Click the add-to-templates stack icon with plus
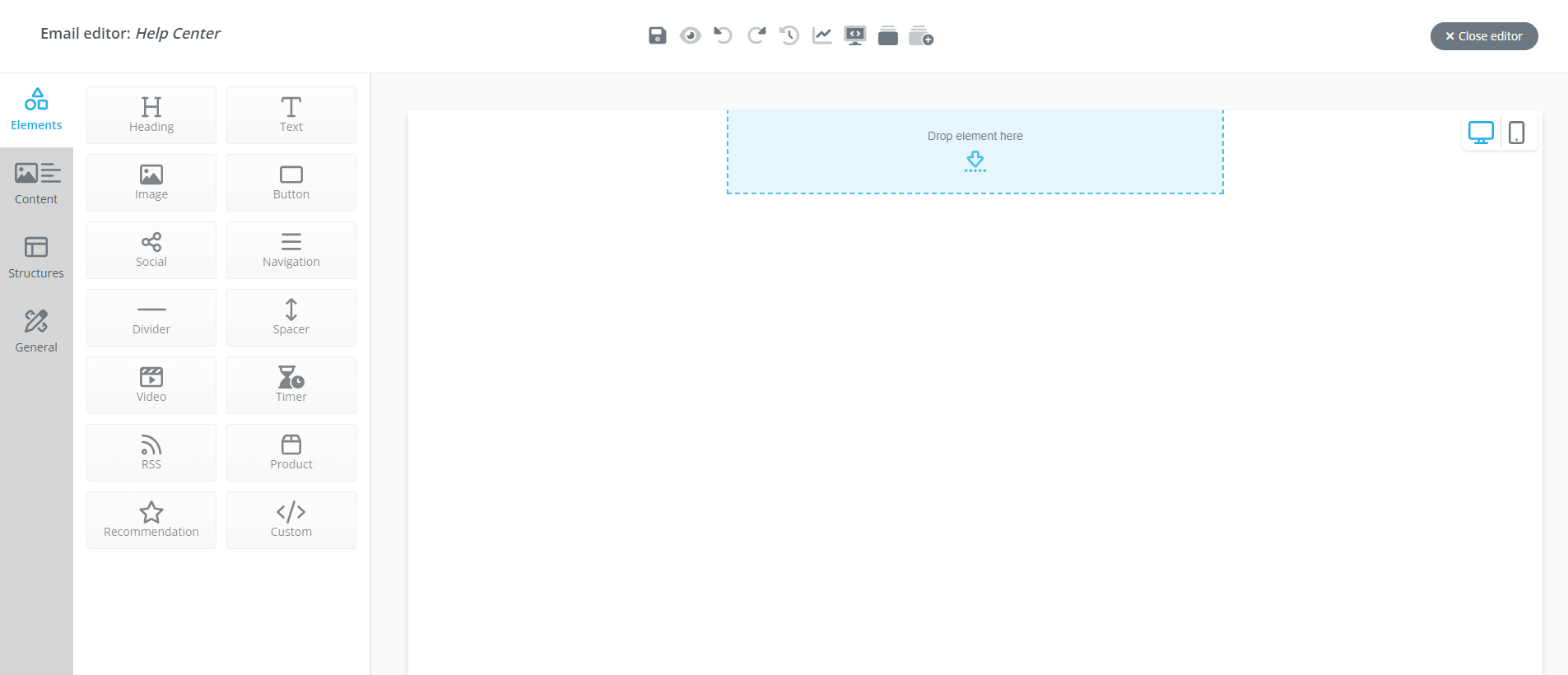Screen dimensions: 1568x675 [921, 35]
